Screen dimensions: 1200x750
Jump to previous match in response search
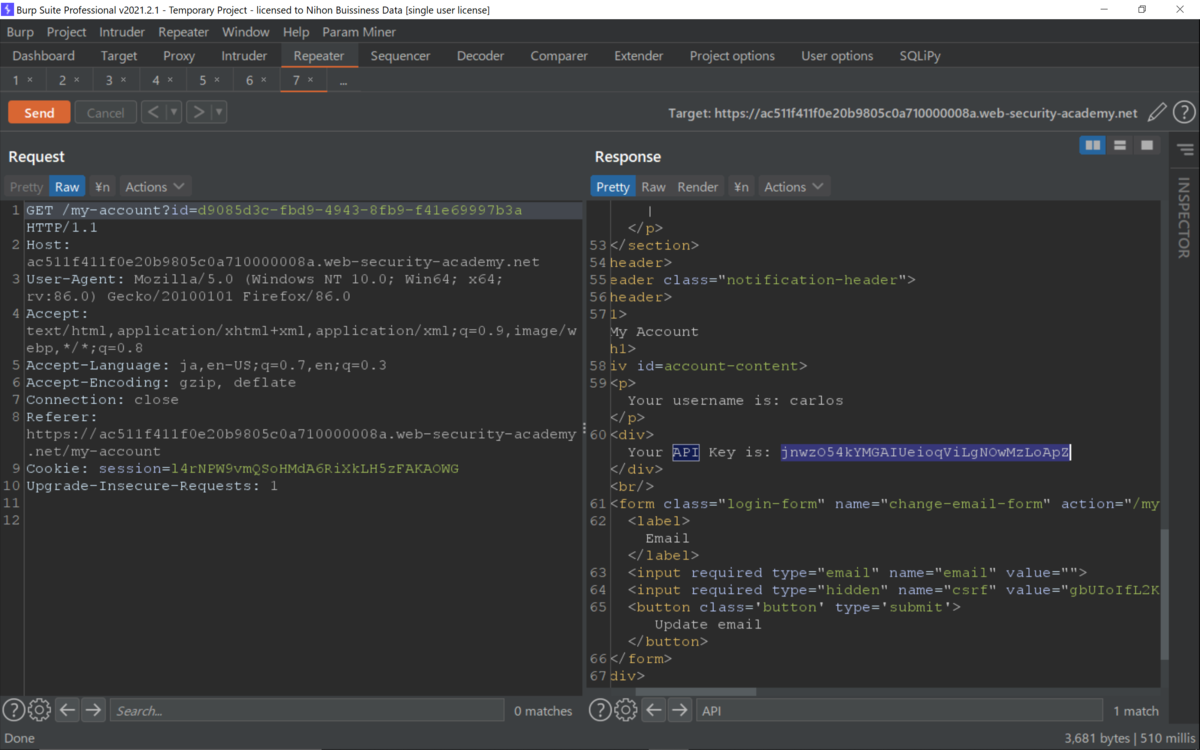653,710
